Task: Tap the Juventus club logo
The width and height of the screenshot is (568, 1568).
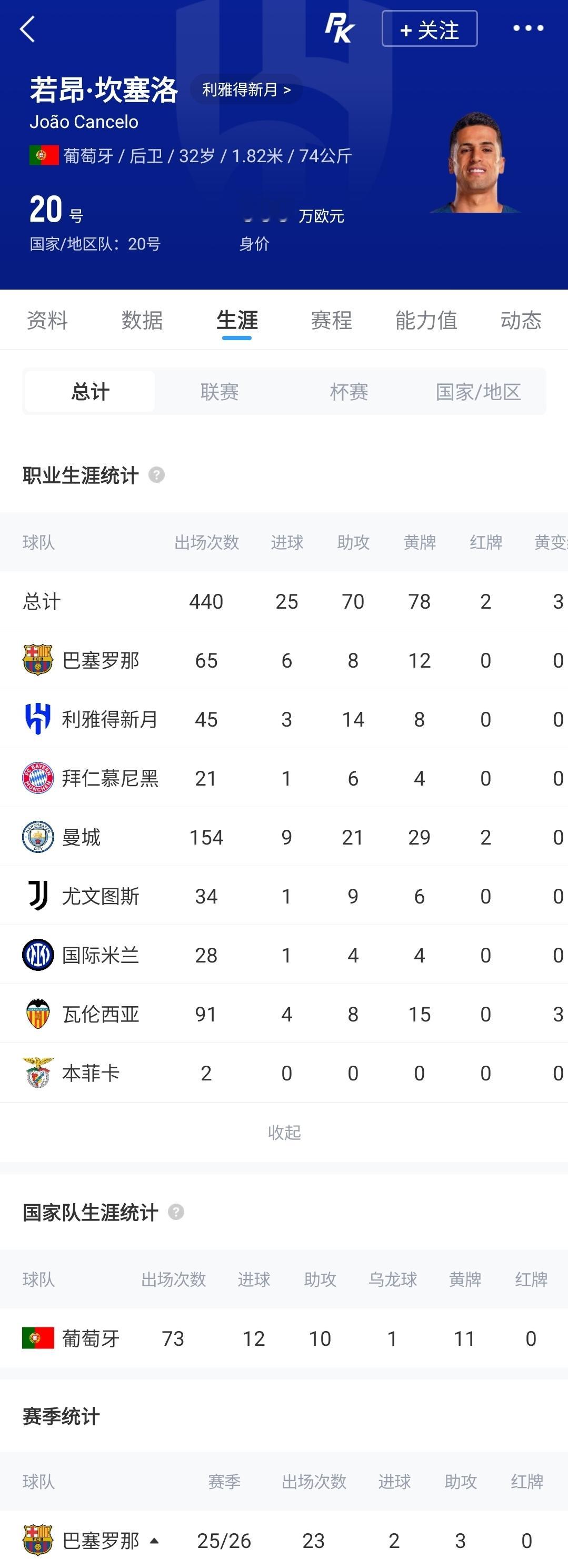Action: pos(38,896)
